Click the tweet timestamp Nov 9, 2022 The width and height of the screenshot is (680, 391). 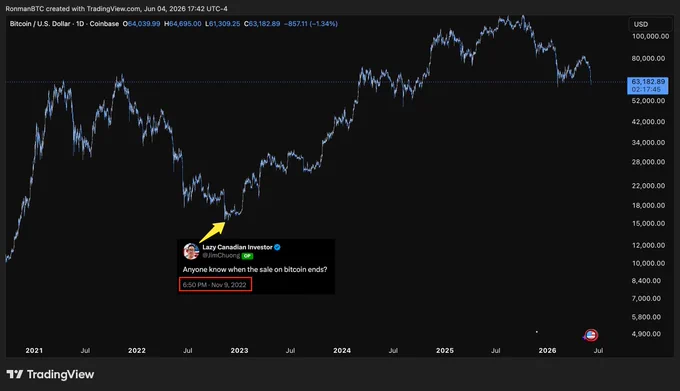click(x=215, y=285)
